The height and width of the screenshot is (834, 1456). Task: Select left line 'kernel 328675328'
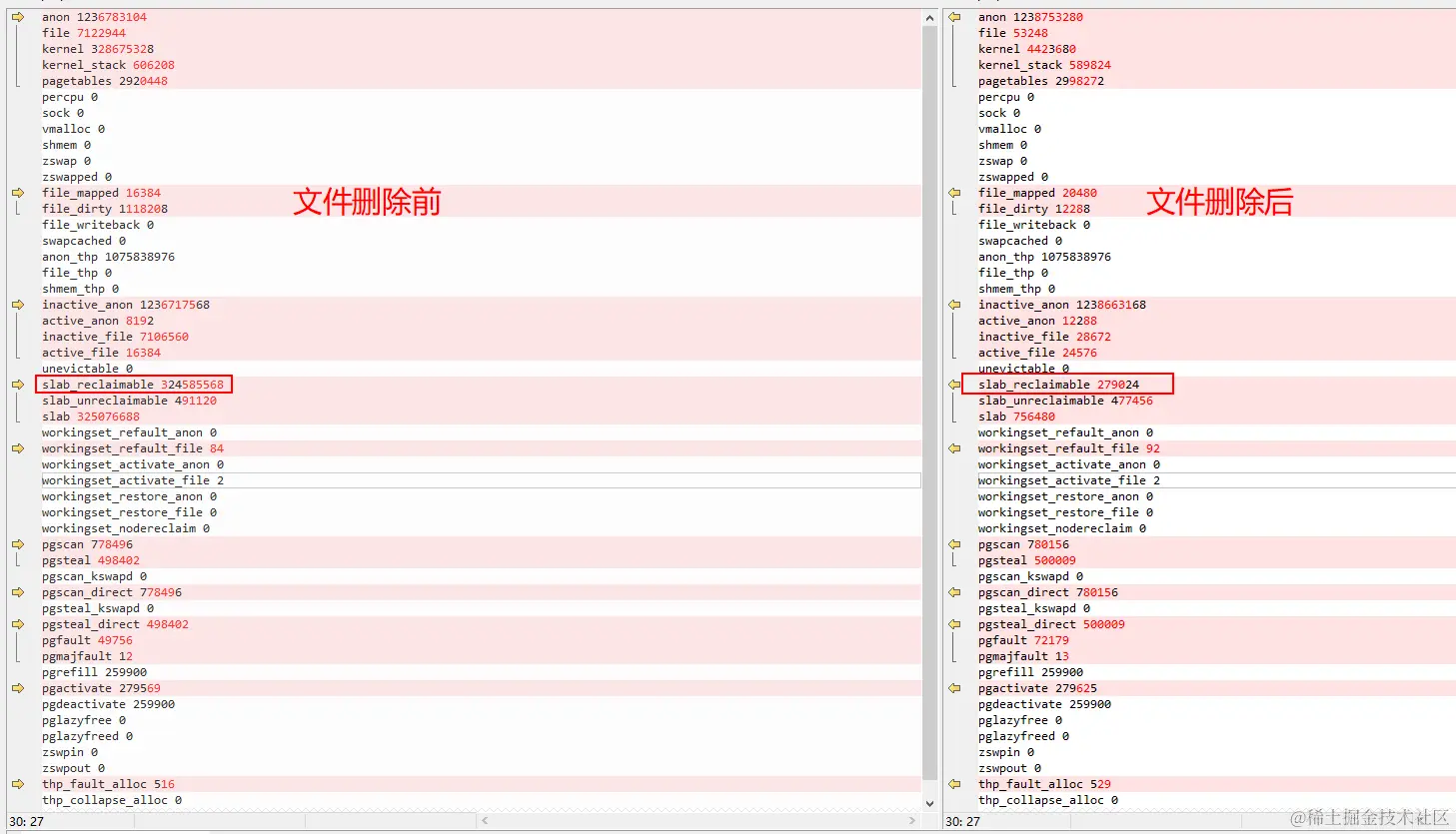tap(98, 49)
